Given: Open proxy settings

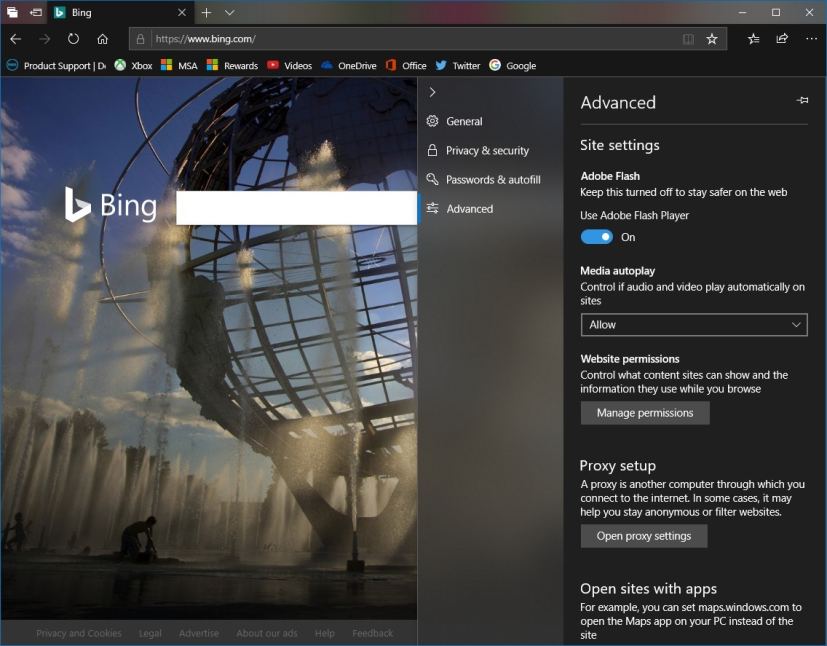Looking at the screenshot, I should pos(643,536).
